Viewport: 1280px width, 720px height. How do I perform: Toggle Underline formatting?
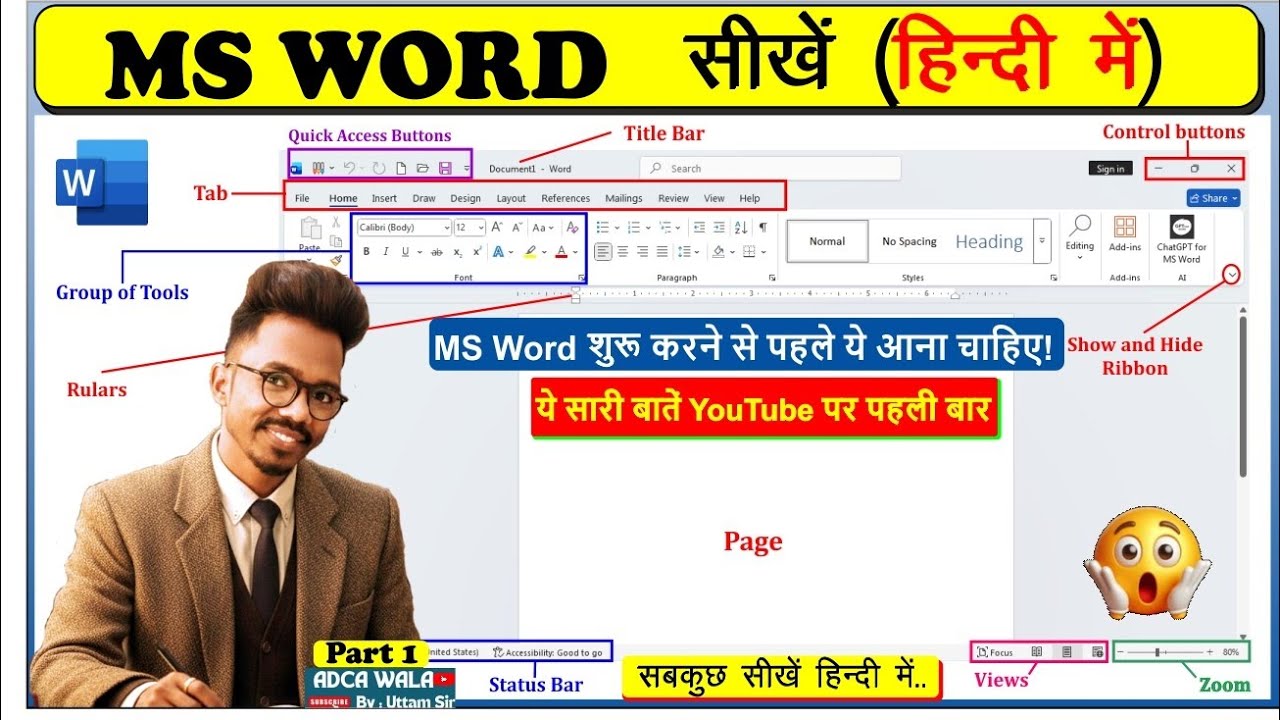click(x=405, y=252)
